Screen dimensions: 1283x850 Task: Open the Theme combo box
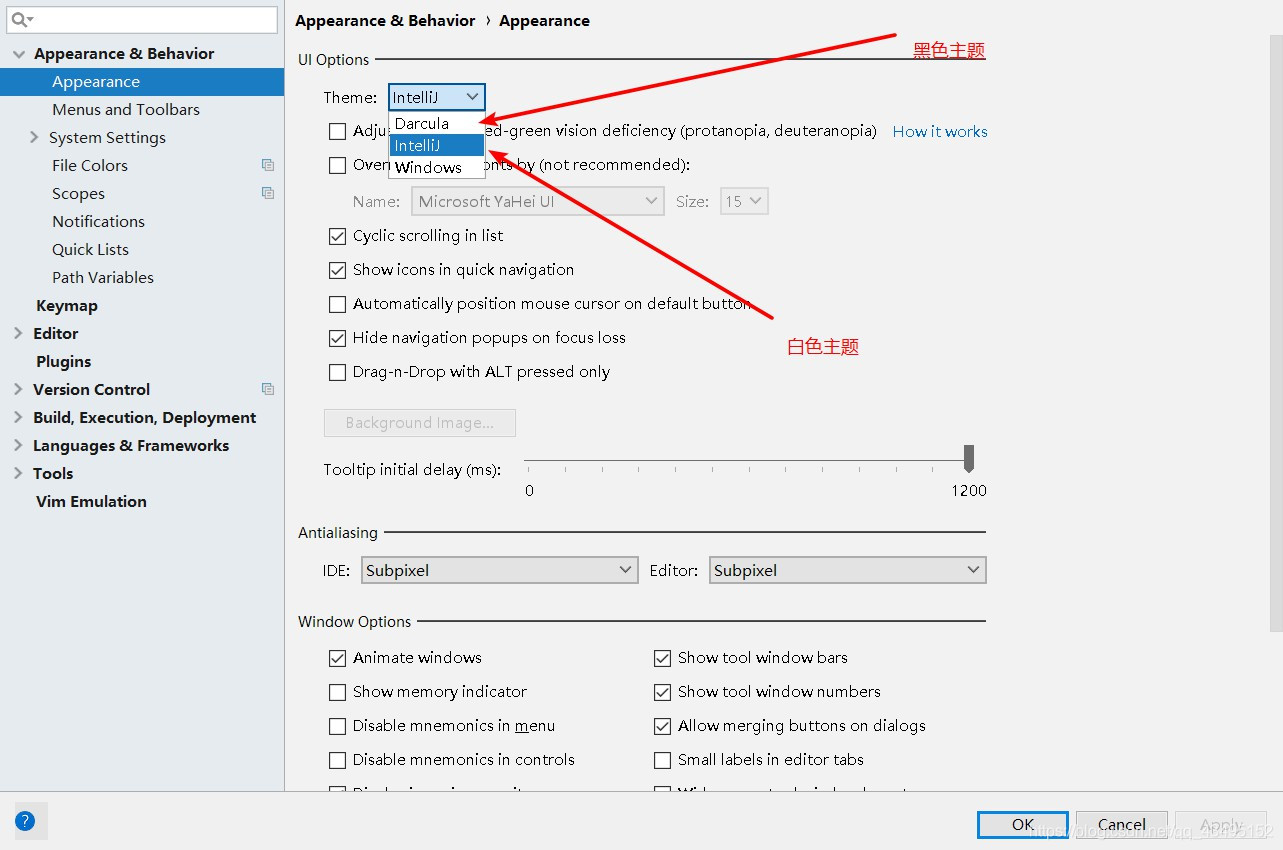437,97
